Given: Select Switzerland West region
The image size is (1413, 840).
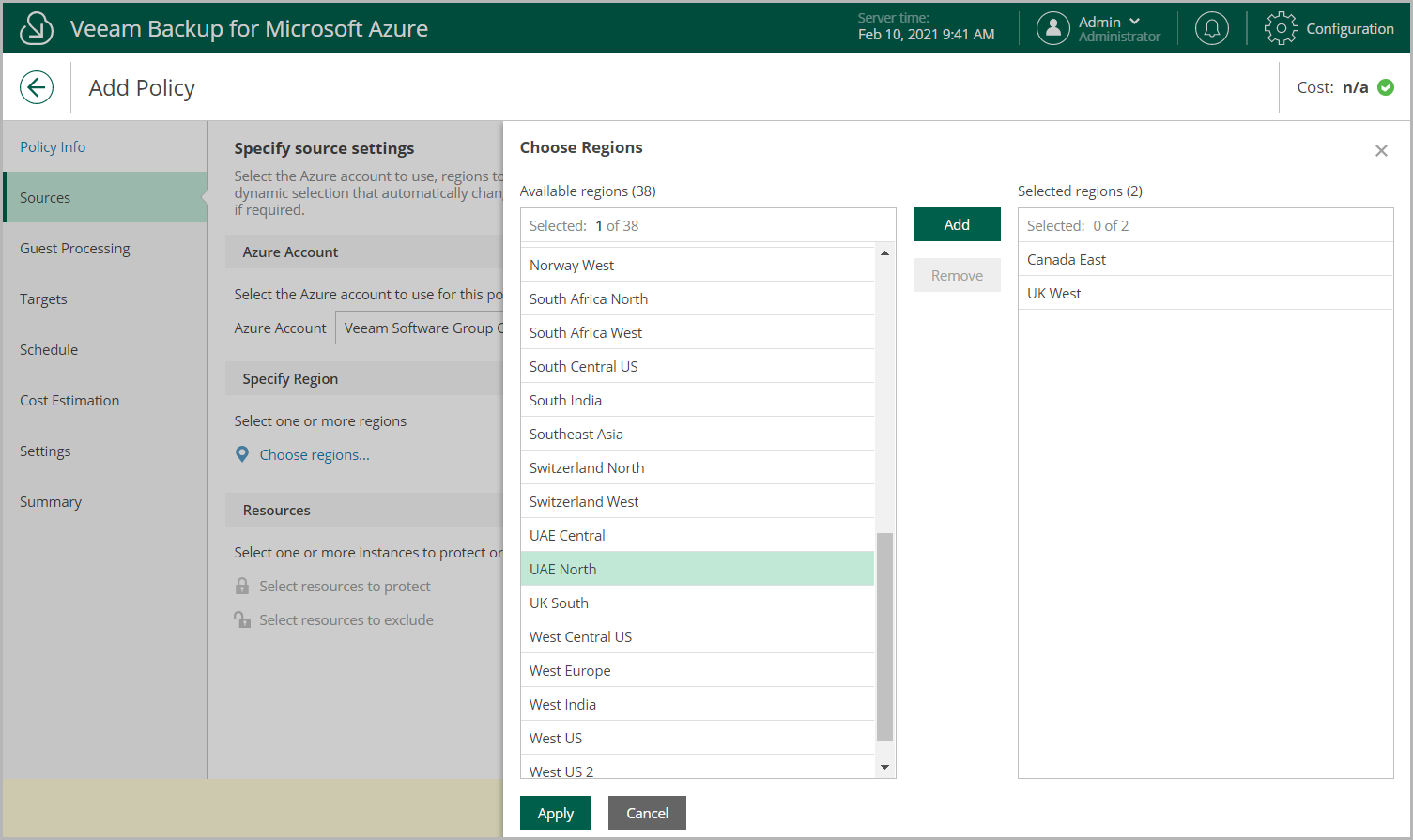Looking at the screenshot, I should 698,501.
